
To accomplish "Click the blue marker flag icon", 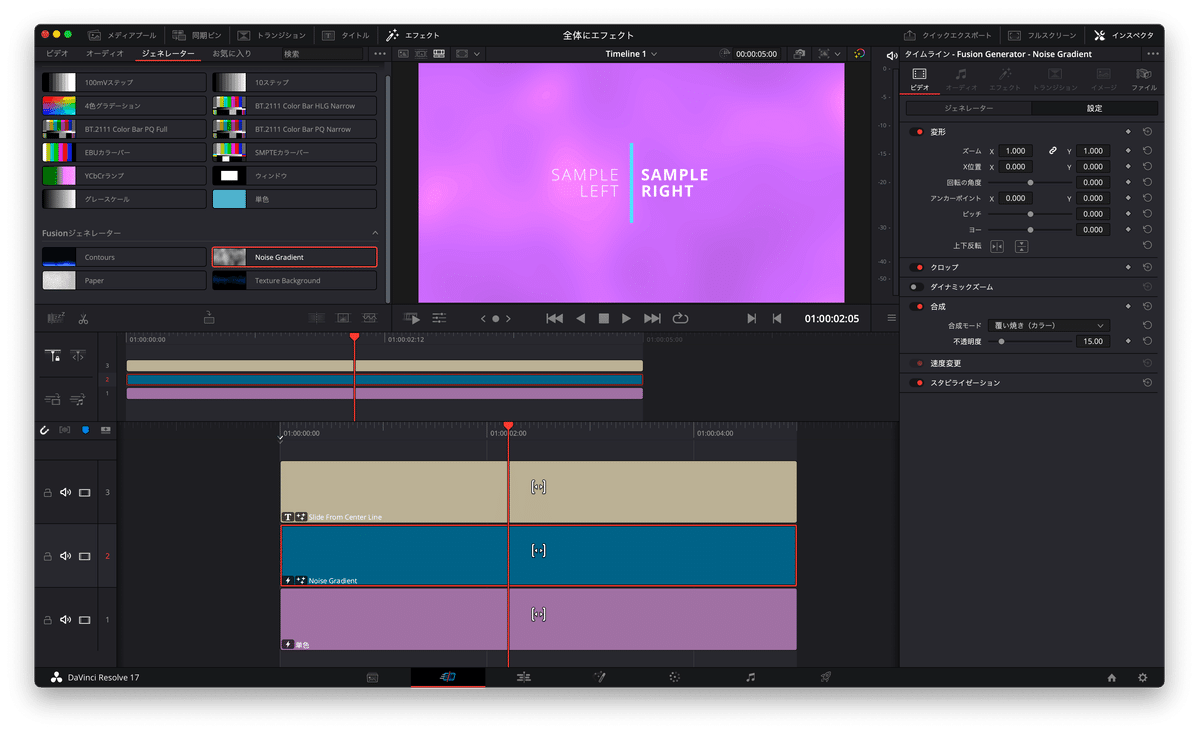I will click(x=85, y=430).
